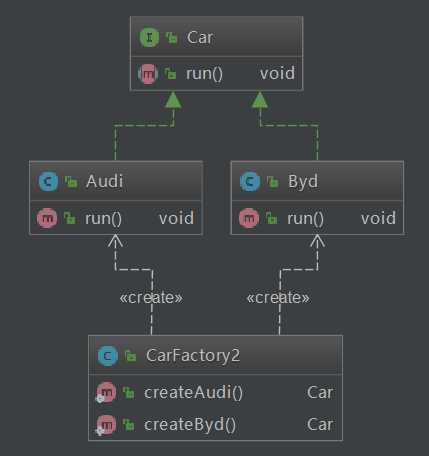Click the static method icon of createByd()

click(106, 425)
